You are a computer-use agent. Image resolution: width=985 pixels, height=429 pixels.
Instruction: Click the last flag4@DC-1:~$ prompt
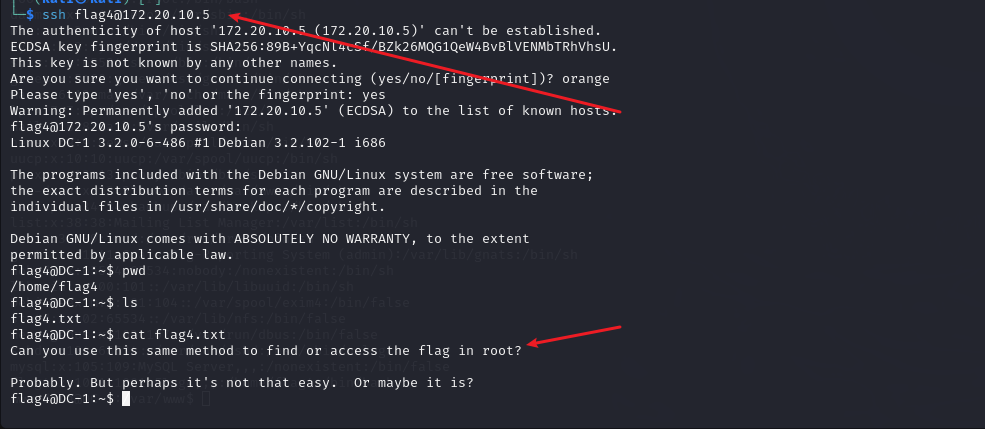(62, 398)
